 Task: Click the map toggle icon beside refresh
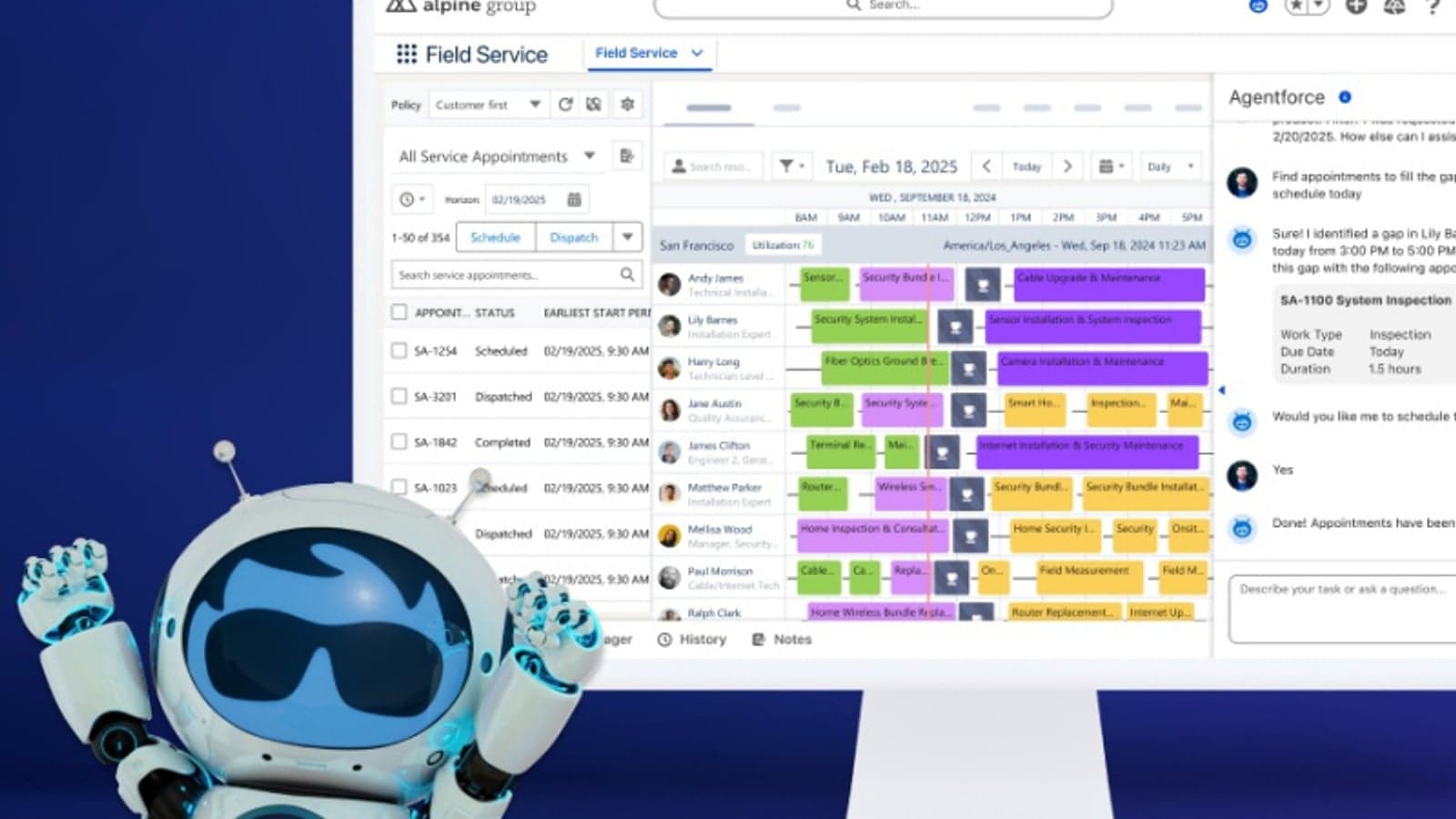(593, 104)
